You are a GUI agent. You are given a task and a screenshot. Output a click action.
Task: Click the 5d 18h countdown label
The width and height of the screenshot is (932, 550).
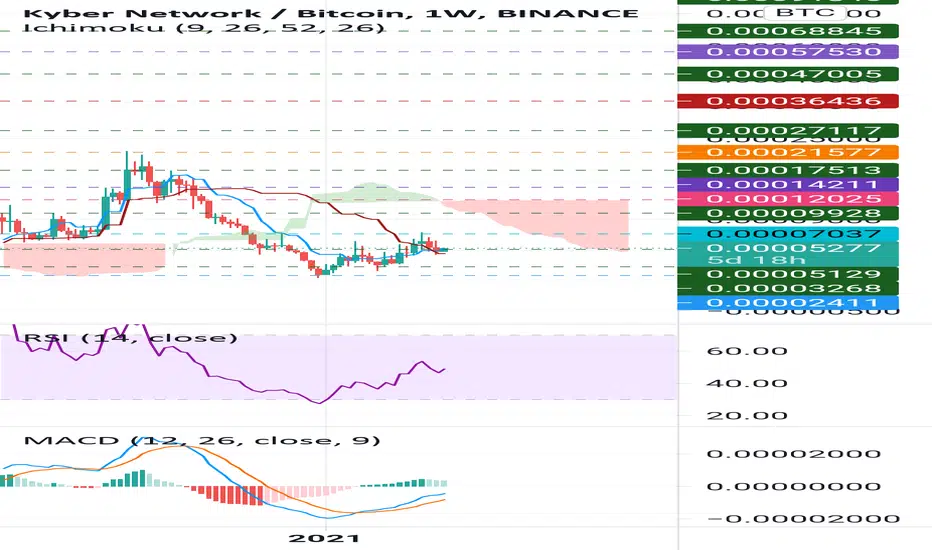pyautogui.click(x=756, y=260)
